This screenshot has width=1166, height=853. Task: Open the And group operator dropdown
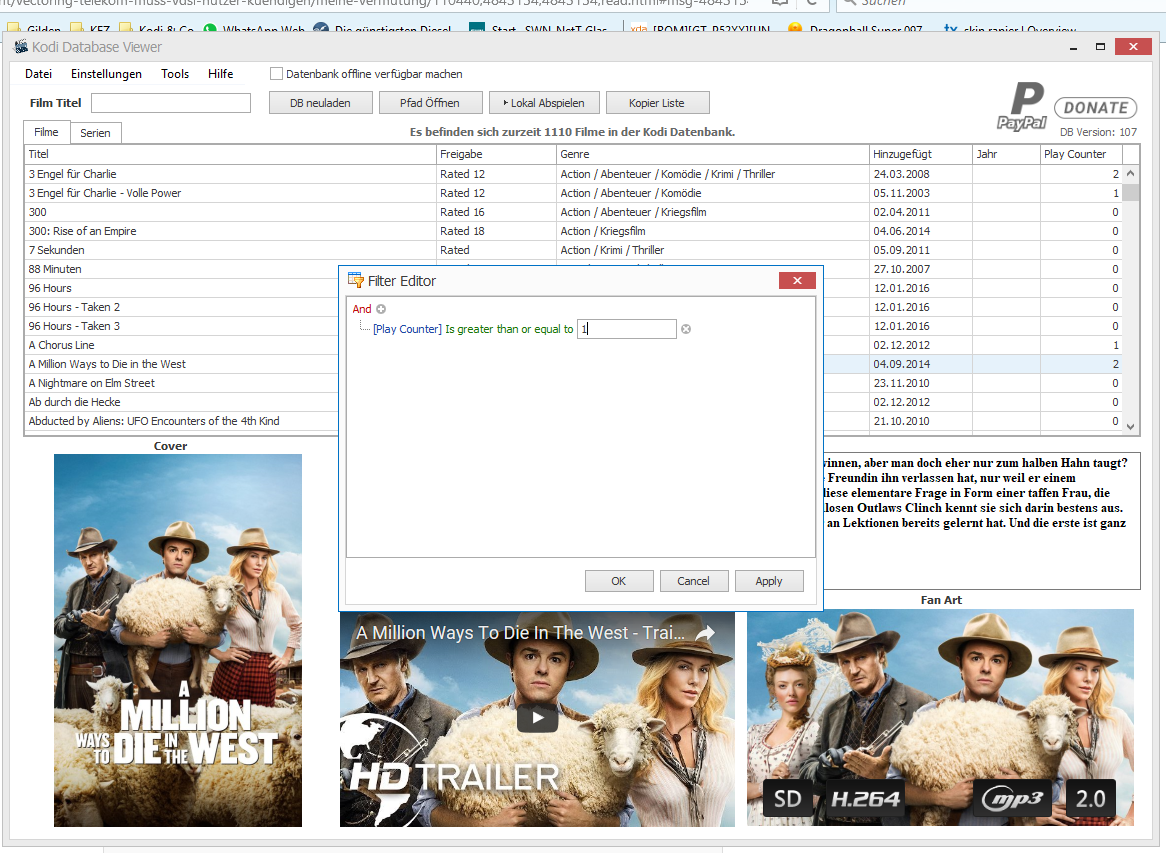pyautogui.click(x=362, y=309)
